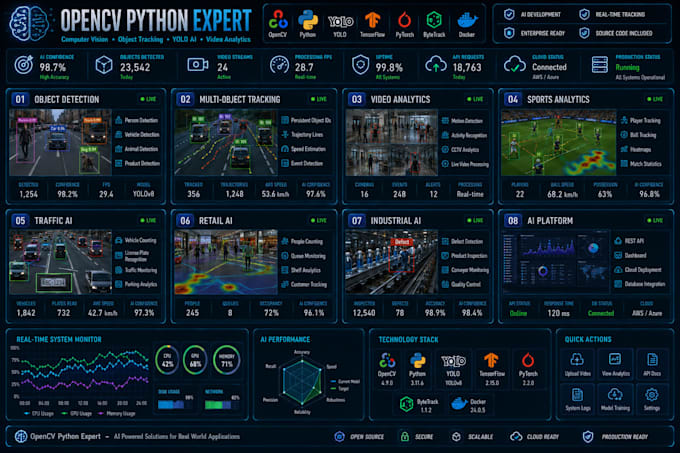Click the Sports Analytics soccer field thumbnail

[559, 143]
